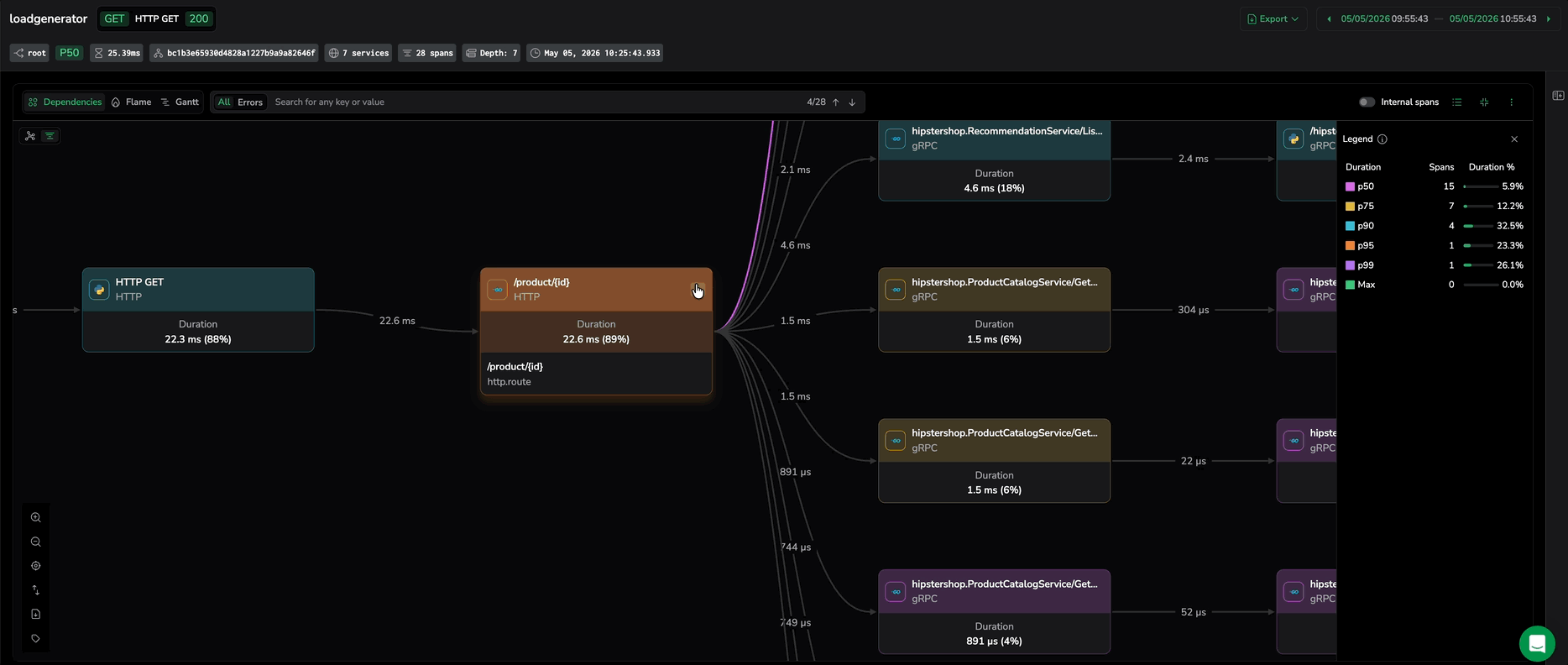1568x665 pixels.
Task: Select the /product/{id} HTTP span node
Action: click(x=596, y=331)
